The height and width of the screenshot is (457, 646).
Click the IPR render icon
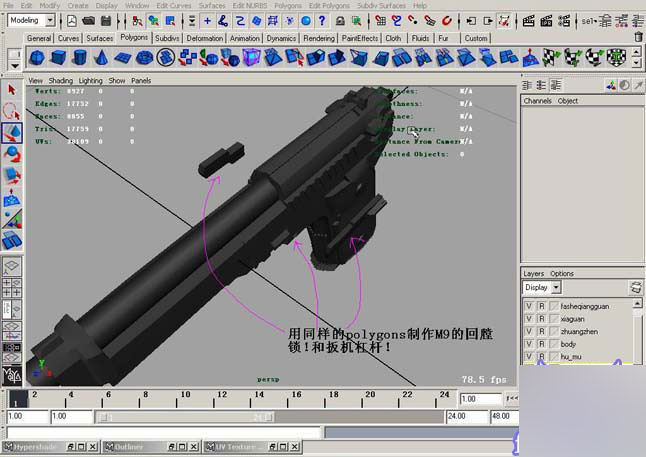(x=546, y=21)
